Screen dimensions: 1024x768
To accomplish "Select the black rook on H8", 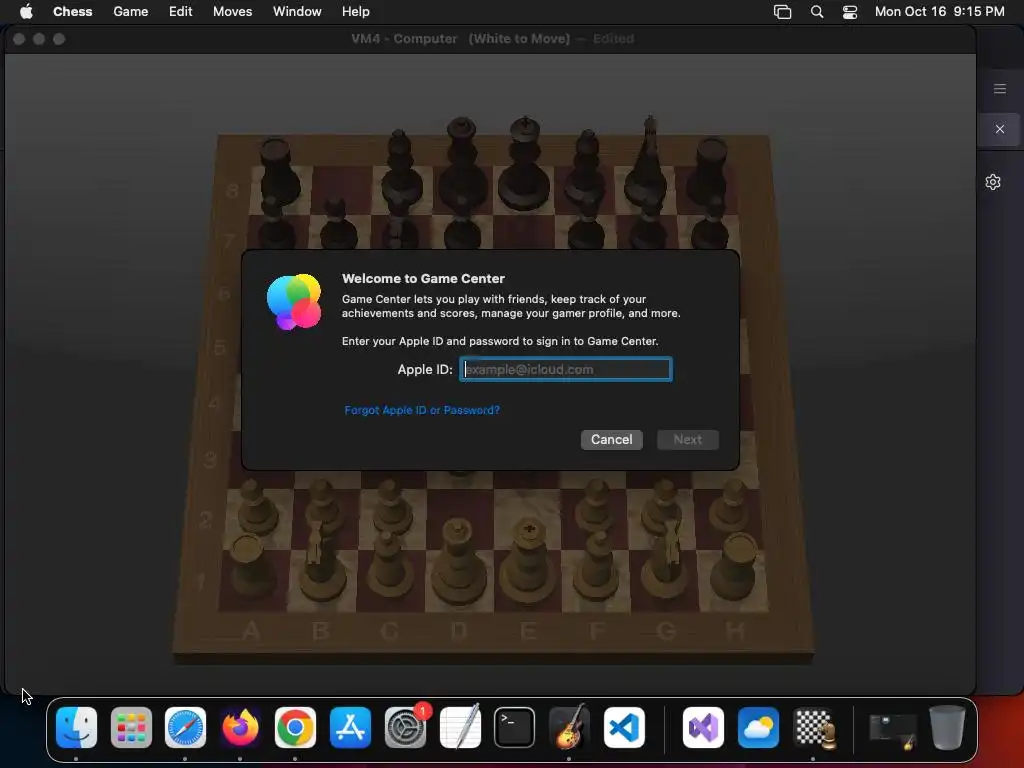I will click(711, 170).
